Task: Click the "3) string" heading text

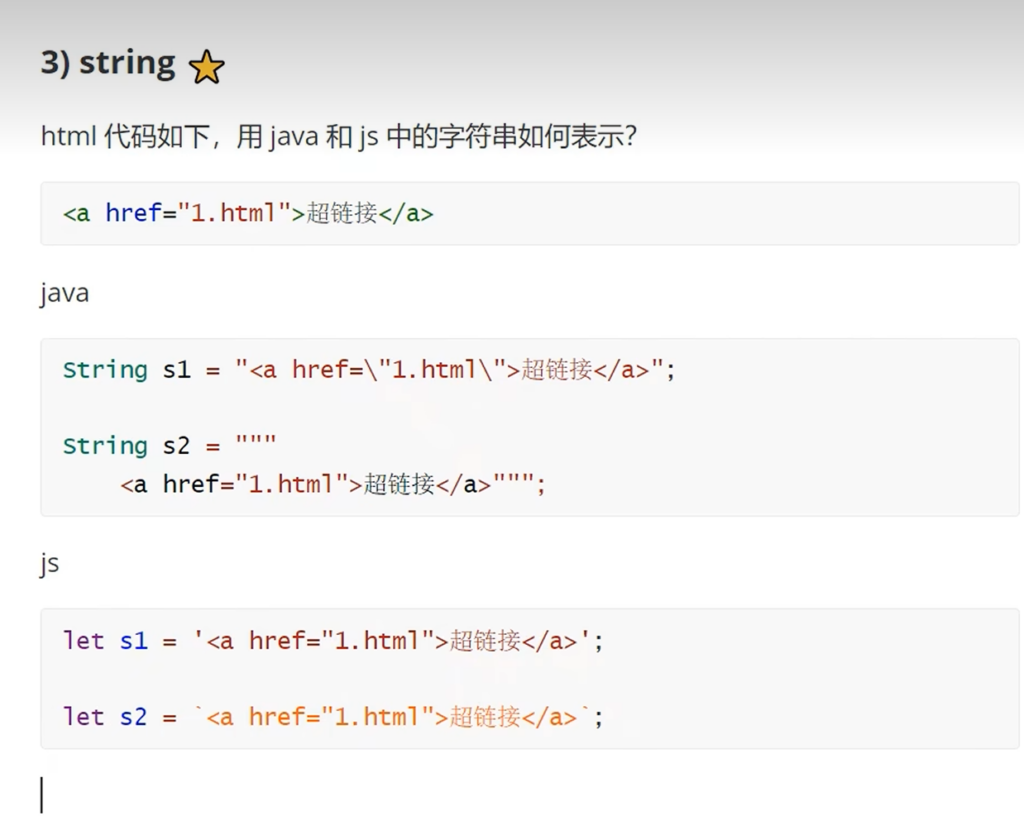Action: click(x=108, y=63)
